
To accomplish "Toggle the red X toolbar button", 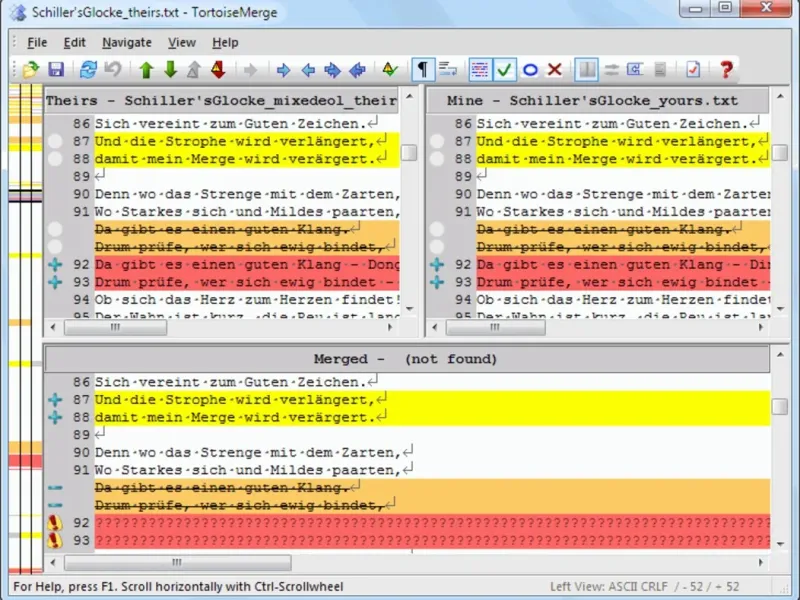I will [x=555, y=69].
